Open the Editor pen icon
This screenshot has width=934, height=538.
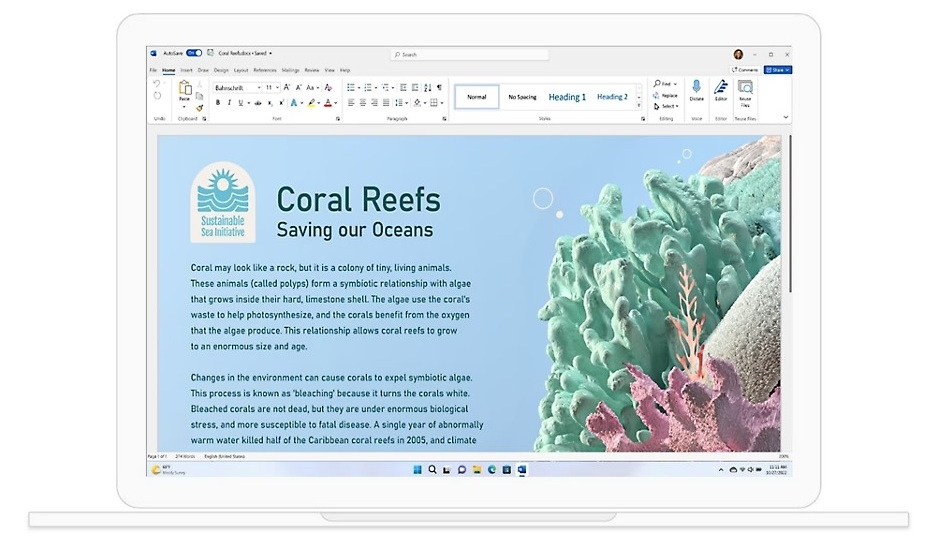(720, 88)
